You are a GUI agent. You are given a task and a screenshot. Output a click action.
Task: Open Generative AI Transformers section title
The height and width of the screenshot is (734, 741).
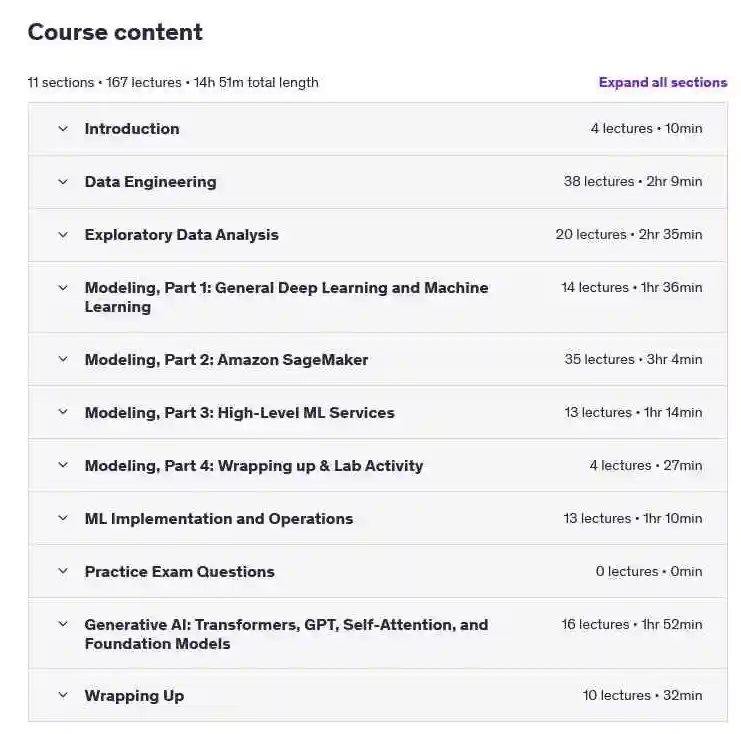click(286, 634)
